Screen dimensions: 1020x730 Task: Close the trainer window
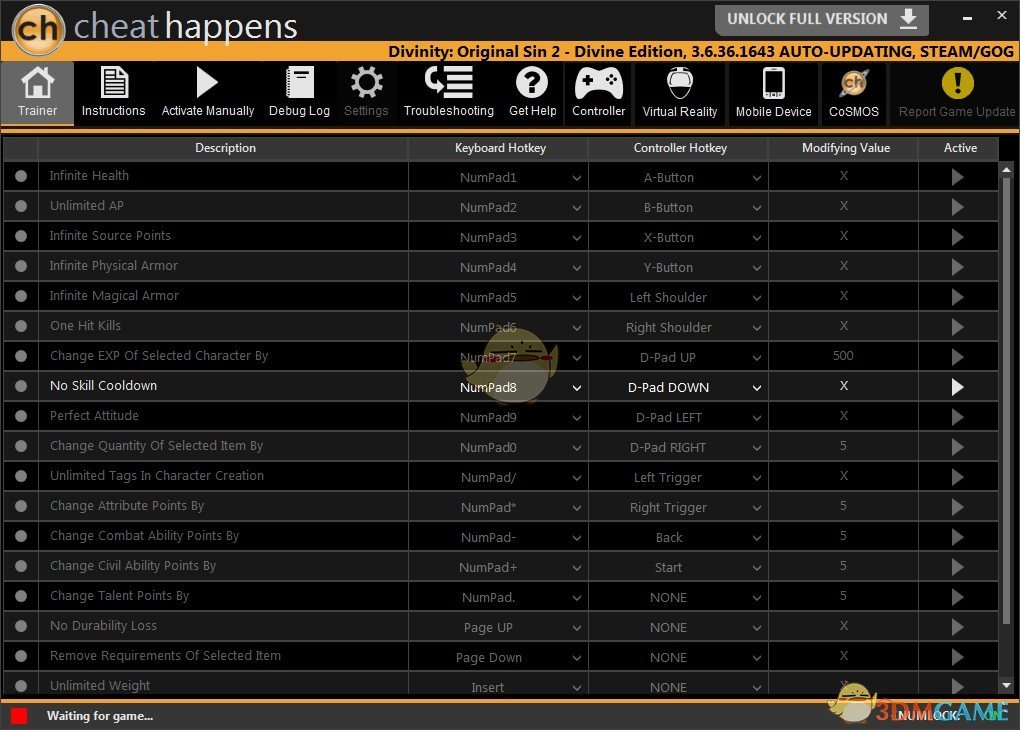coord(1002,15)
